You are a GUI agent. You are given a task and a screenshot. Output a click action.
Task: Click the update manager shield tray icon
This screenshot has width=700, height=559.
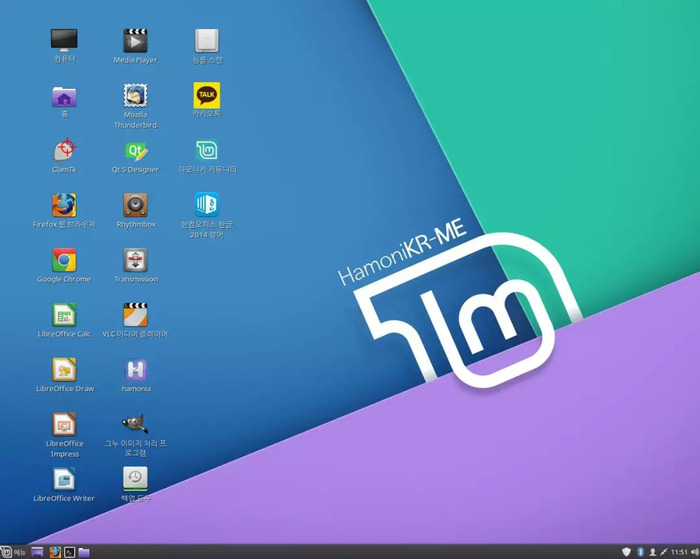click(626, 552)
